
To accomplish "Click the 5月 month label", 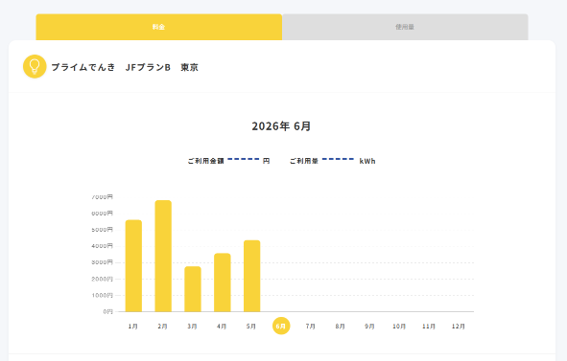I will pyautogui.click(x=251, y=326).
